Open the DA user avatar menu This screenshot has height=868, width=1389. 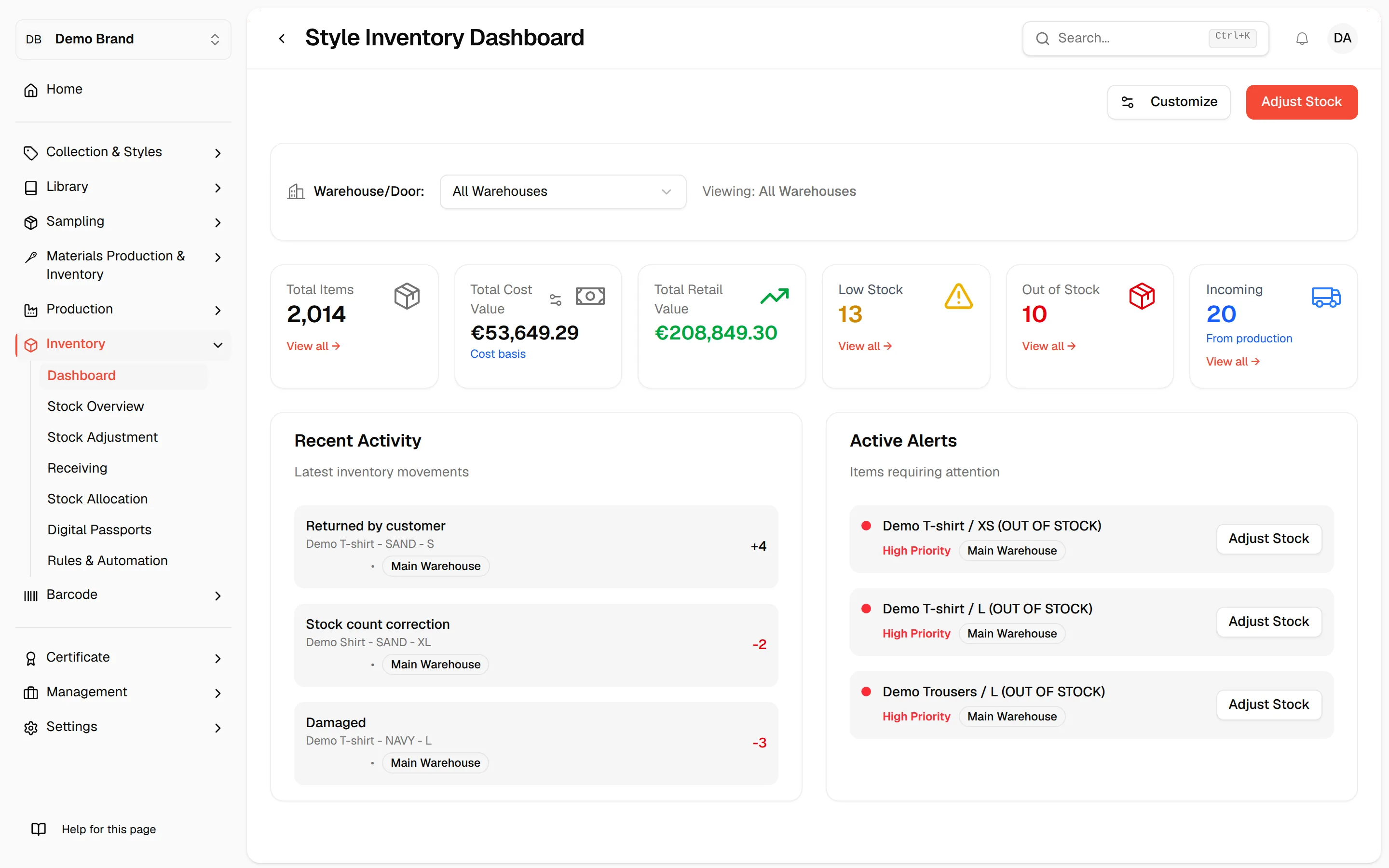[1342, 39]
